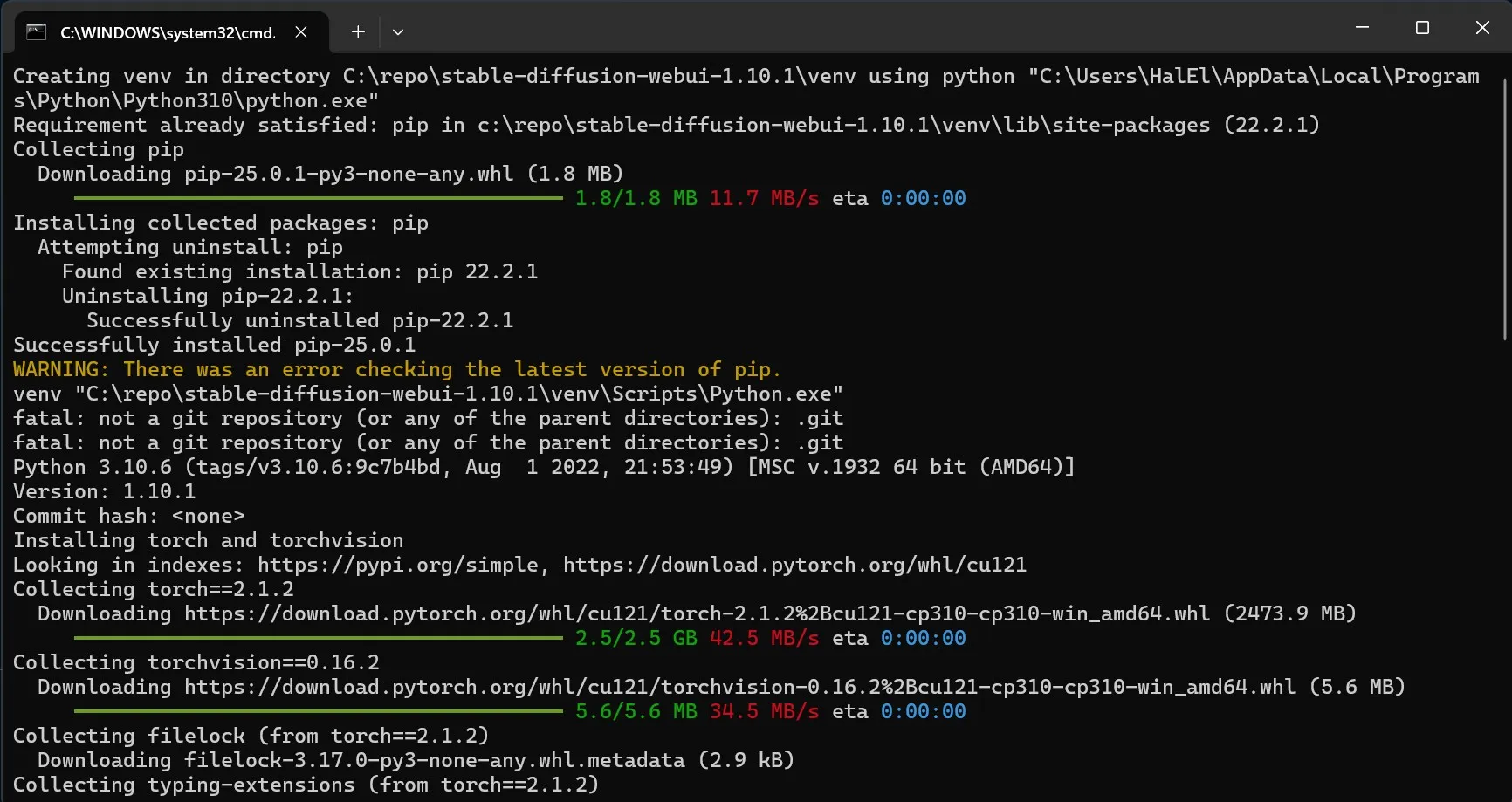Maximize the terminal window

tap(1422, 28)
